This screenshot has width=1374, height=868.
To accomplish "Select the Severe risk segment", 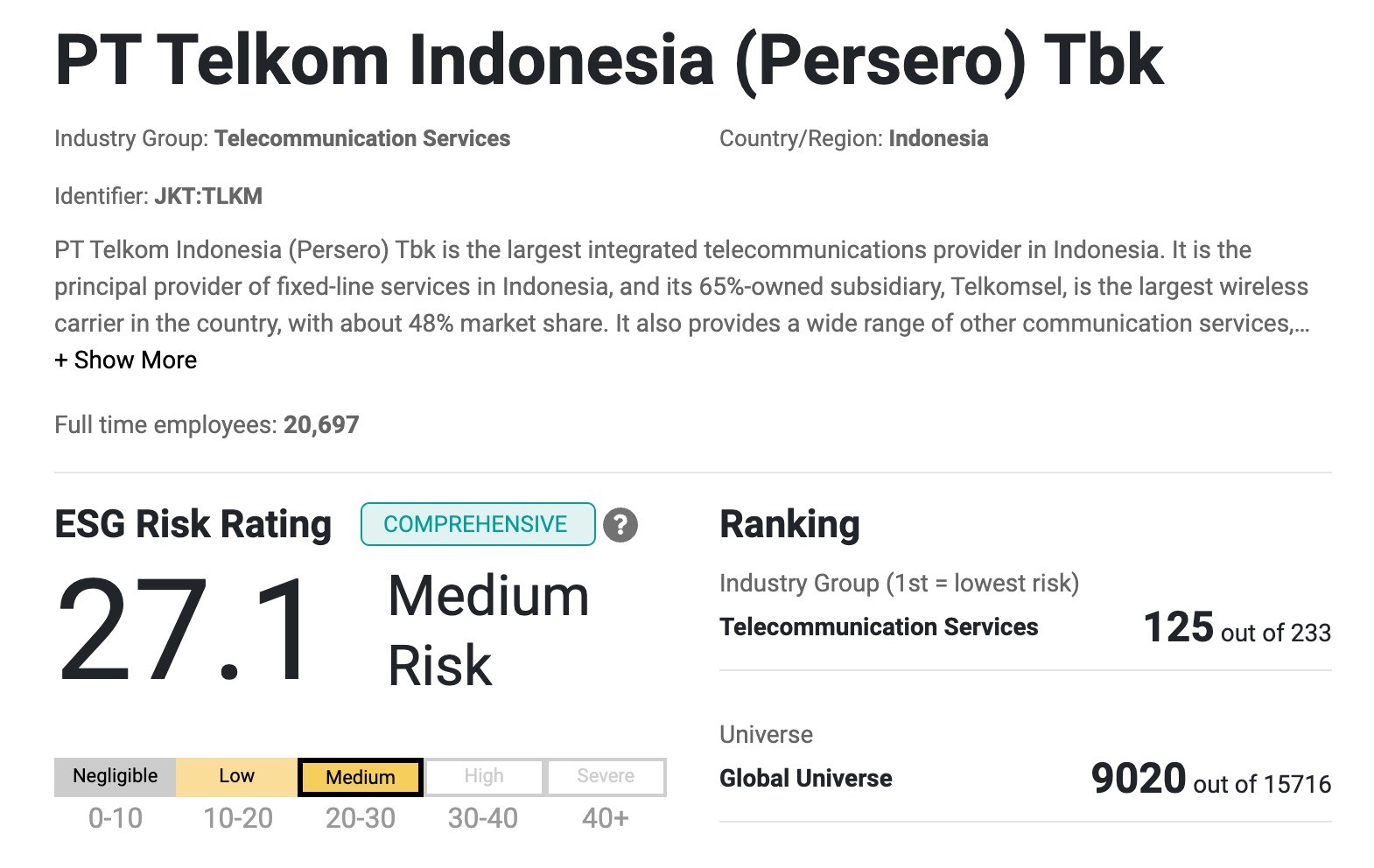I will point(606,777).
